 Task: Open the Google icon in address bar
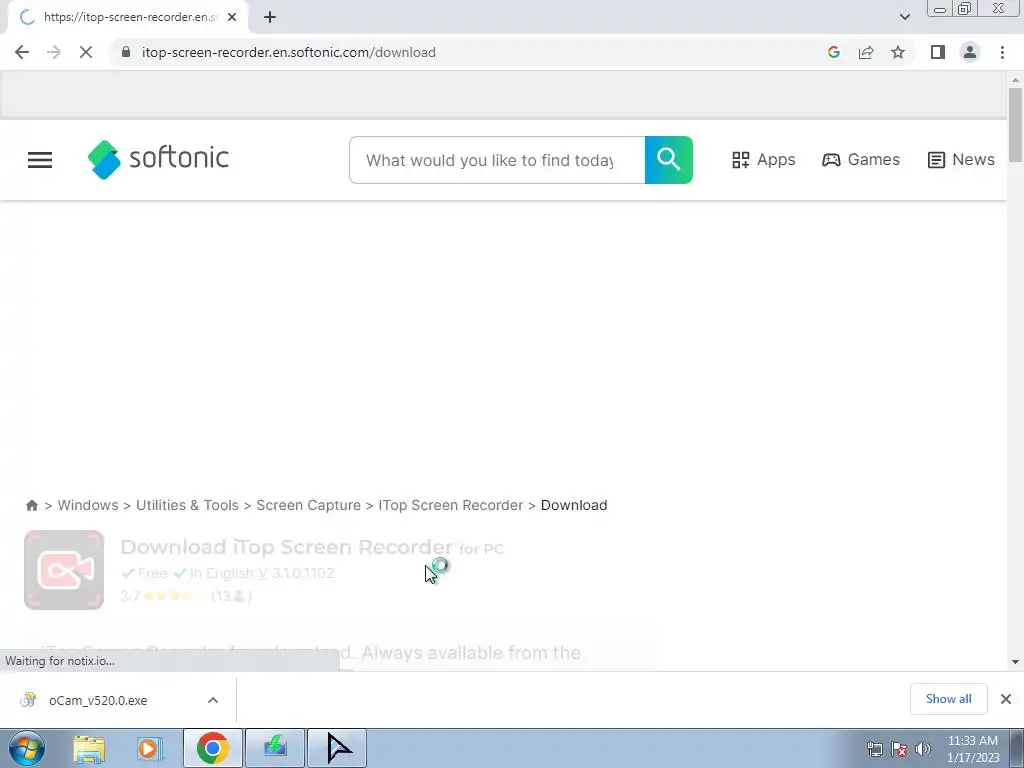[x=833, y=52]
